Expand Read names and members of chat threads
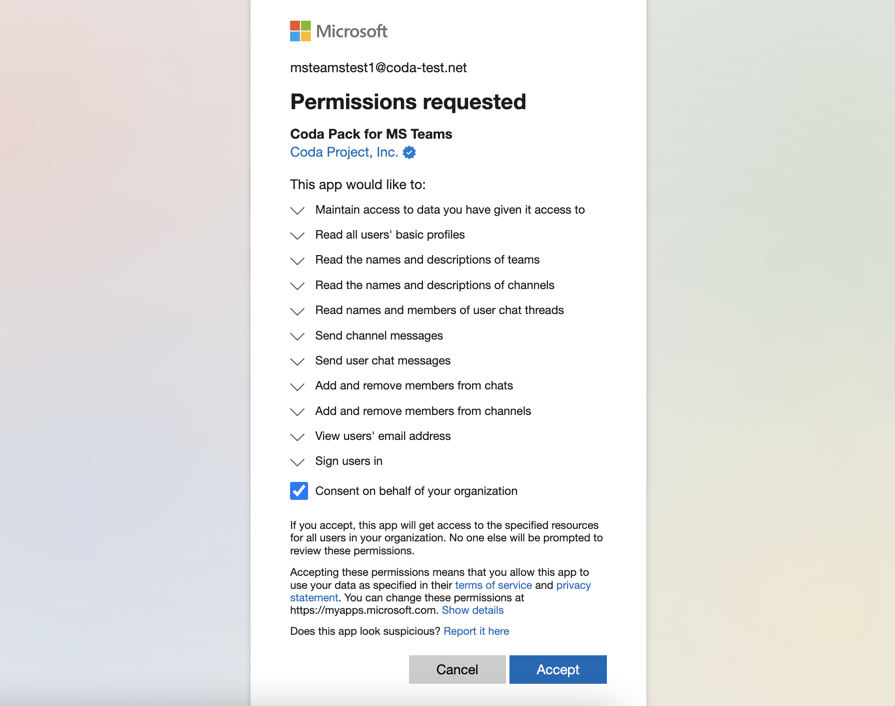Screen dimensions: 895x706 tap(297, 311)
